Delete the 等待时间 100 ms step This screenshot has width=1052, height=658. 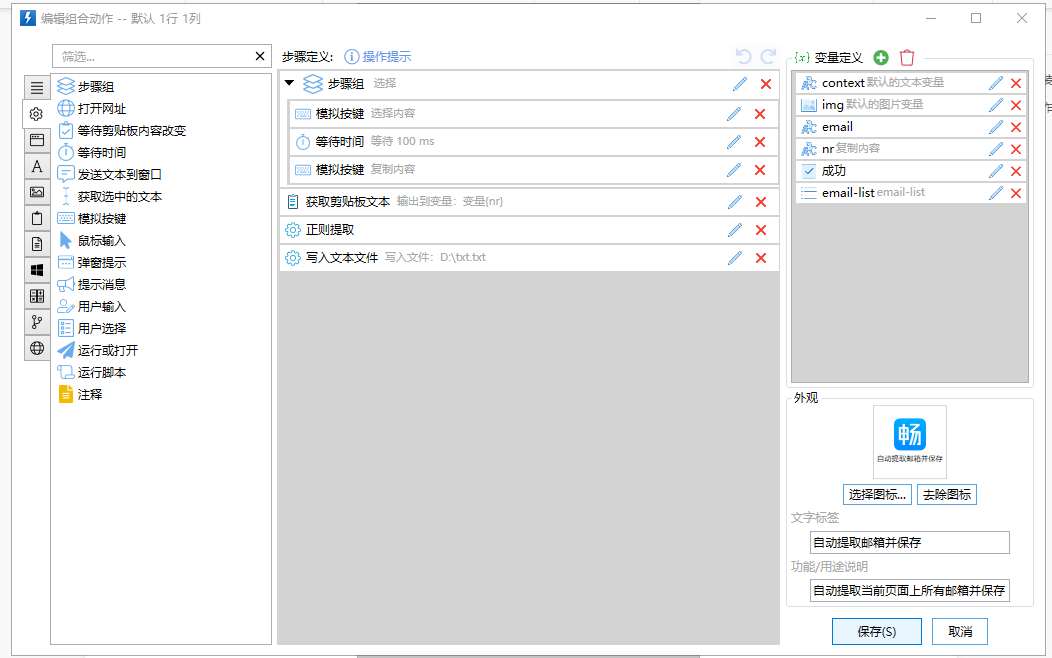759,142
